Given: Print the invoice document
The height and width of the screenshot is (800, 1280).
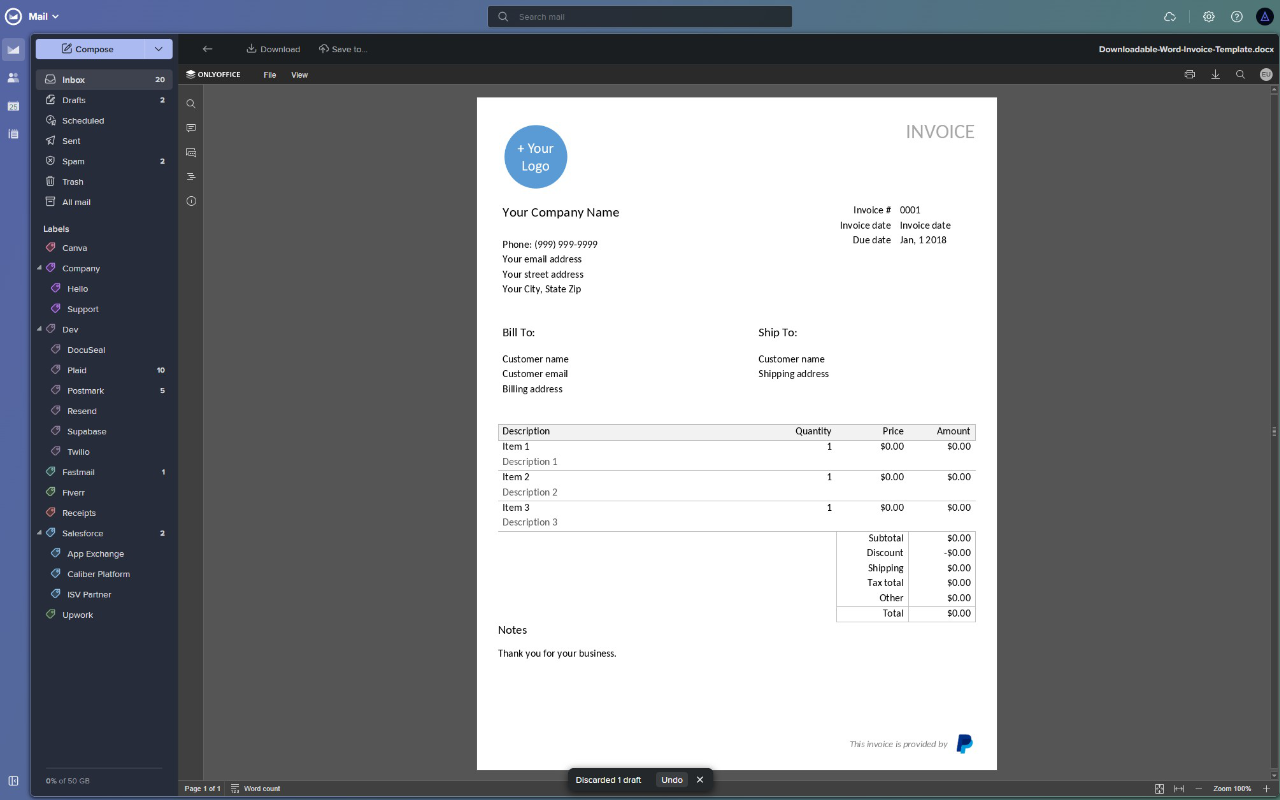Looking at the screenshot, I should pyautogui.click(x=1189, y=74).
